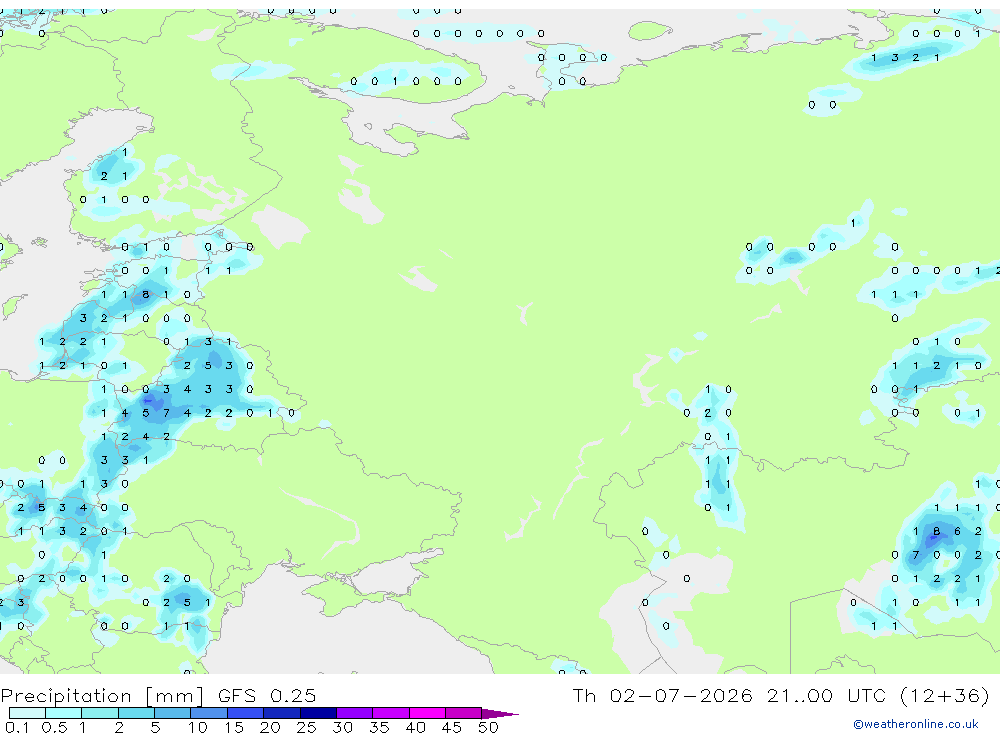Click the legend label "45"
Screen dimensions: 1000x733
452,727
